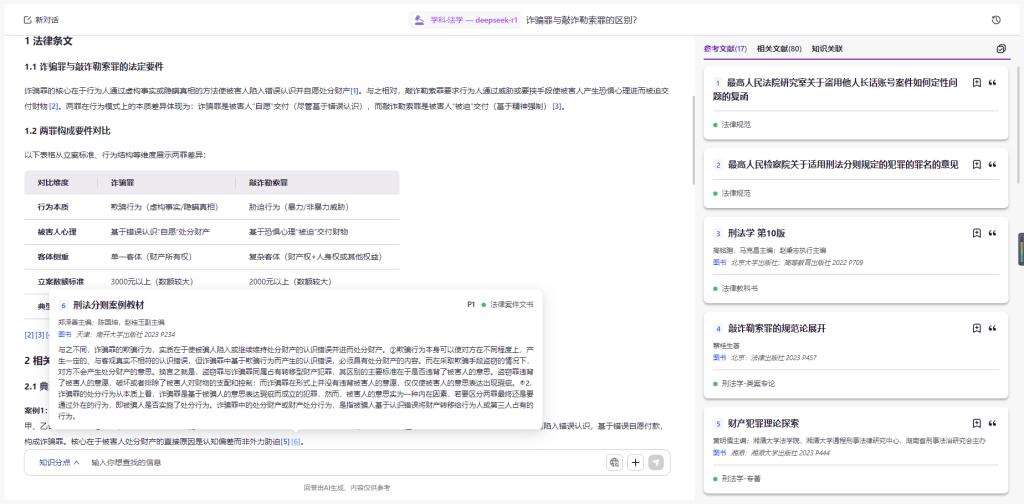Click table header 诈骗罪

pos(123,182)
